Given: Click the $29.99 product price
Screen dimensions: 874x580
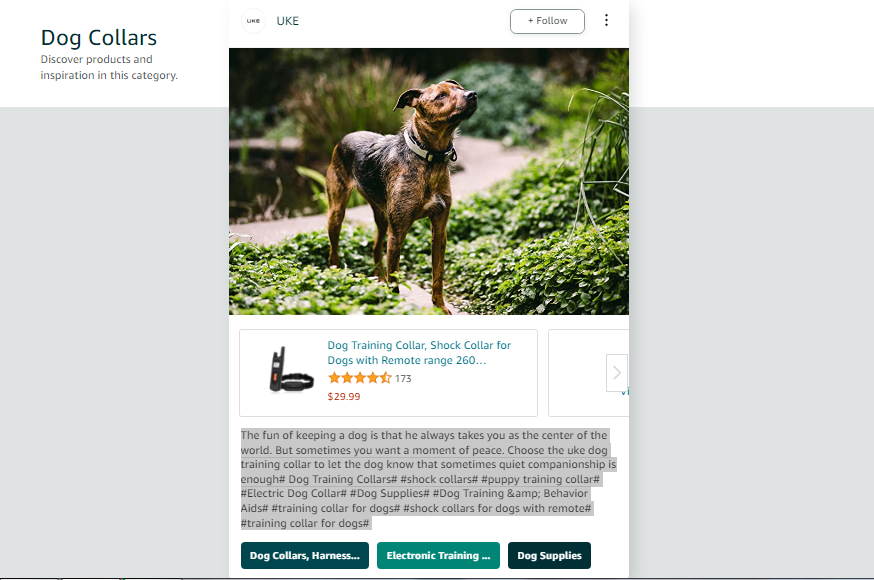Looking at the screenshot, I should tap(344, 397).
